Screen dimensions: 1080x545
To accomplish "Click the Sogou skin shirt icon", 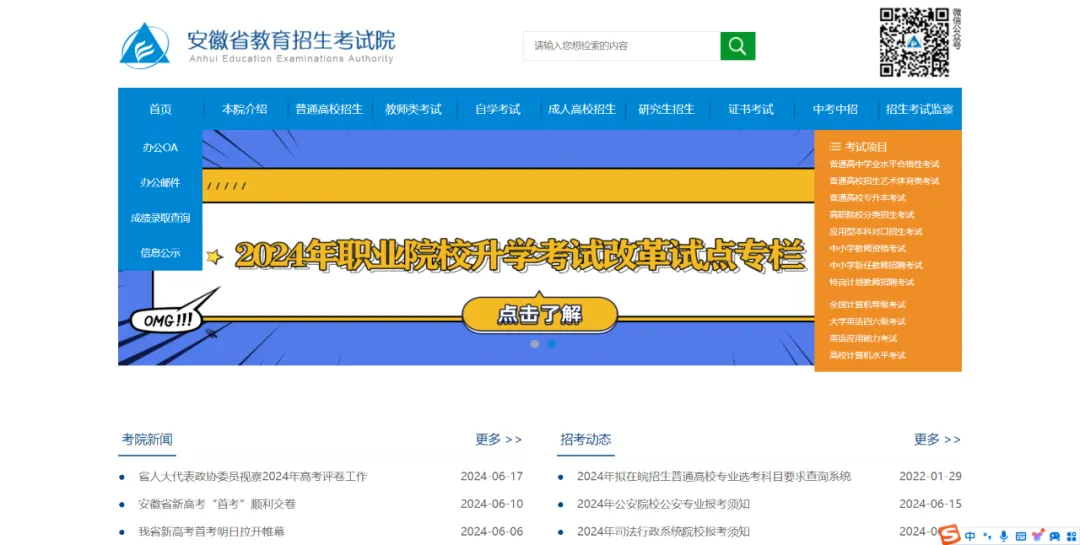I will [1038, 536].
